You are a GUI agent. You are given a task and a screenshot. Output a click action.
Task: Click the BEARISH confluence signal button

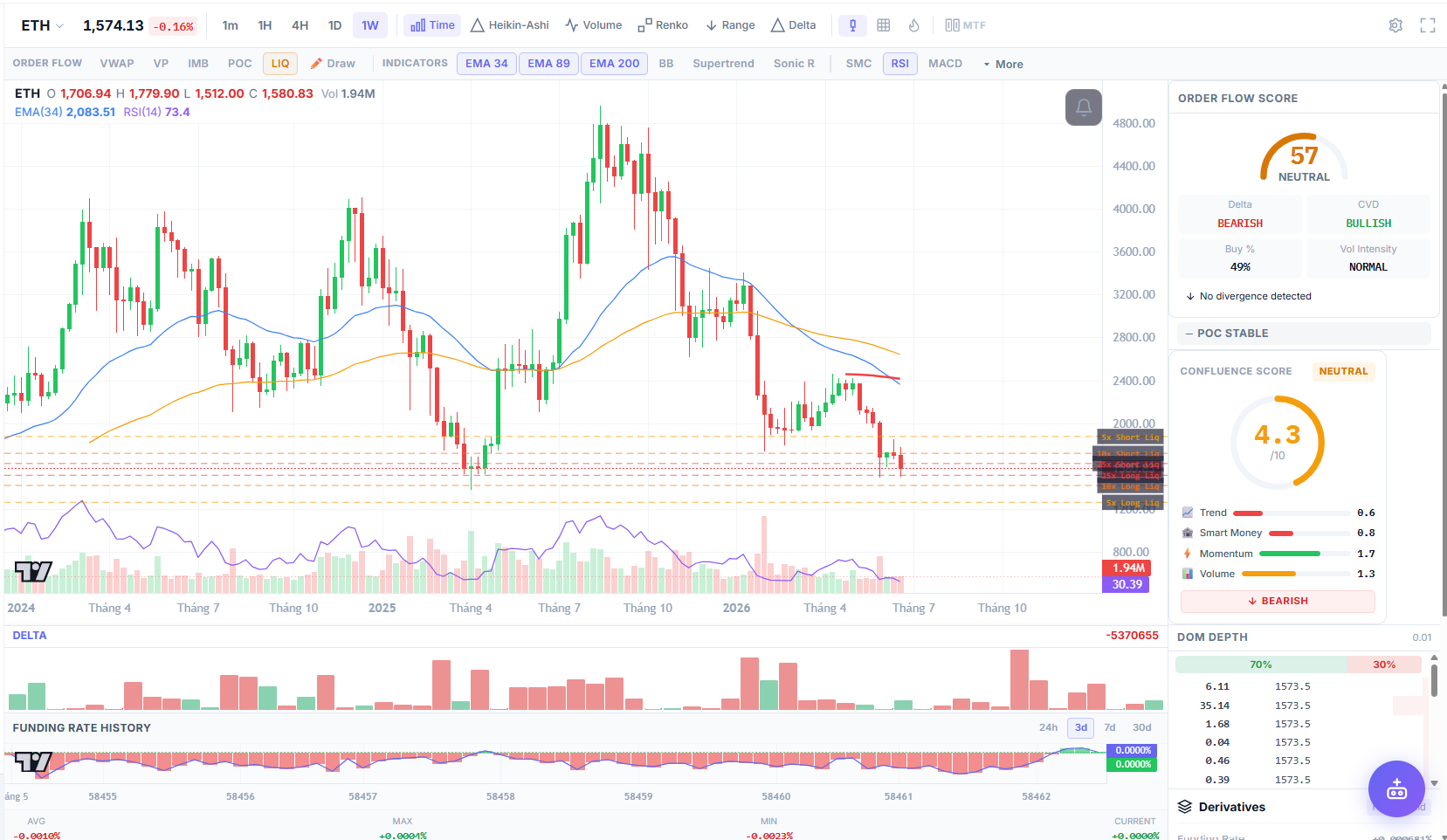[1278, 601]
